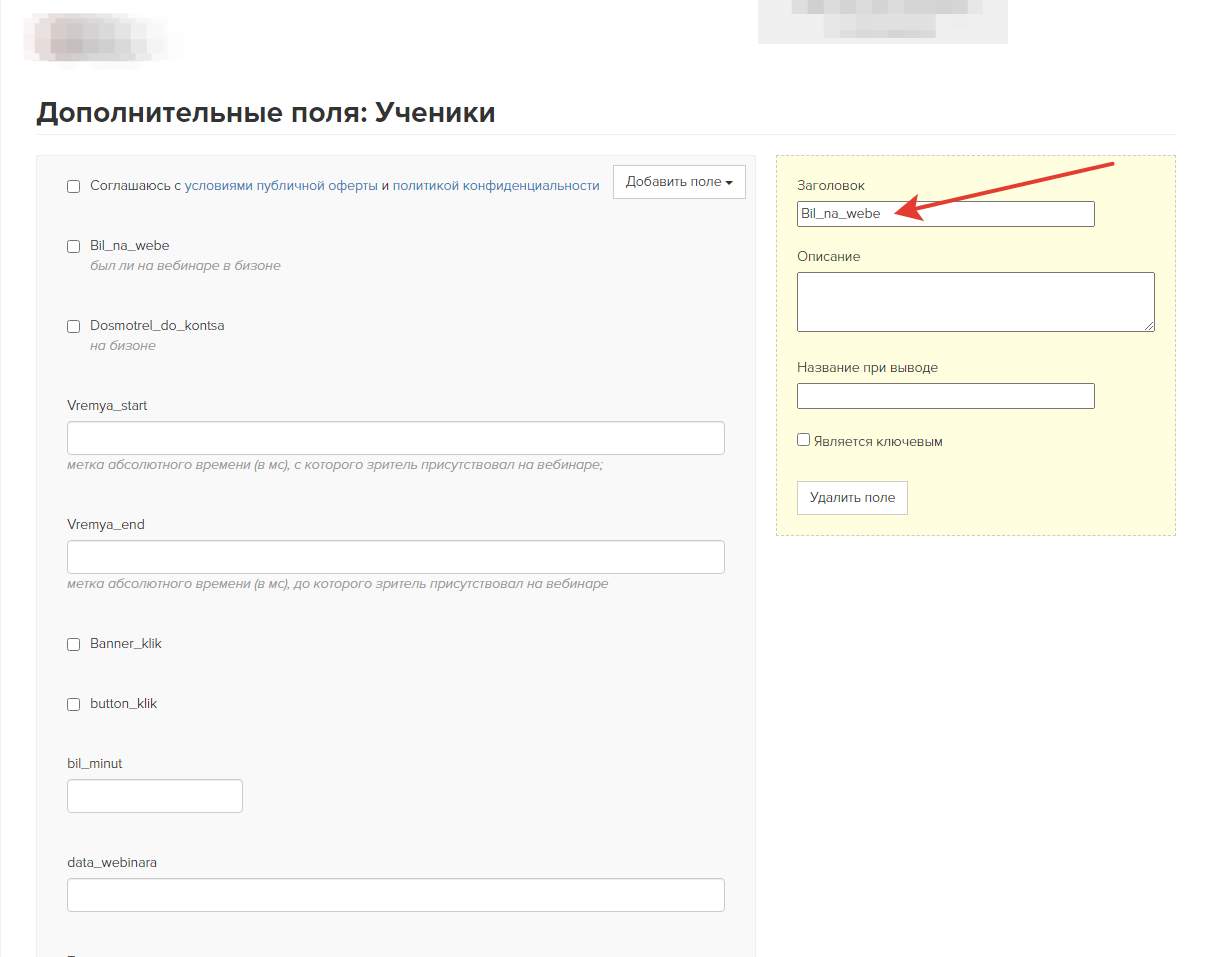This screenshot has width=1209, height=957.
Task: Toggle the Bil_na_webe checkbox
Action: (74, 246)
